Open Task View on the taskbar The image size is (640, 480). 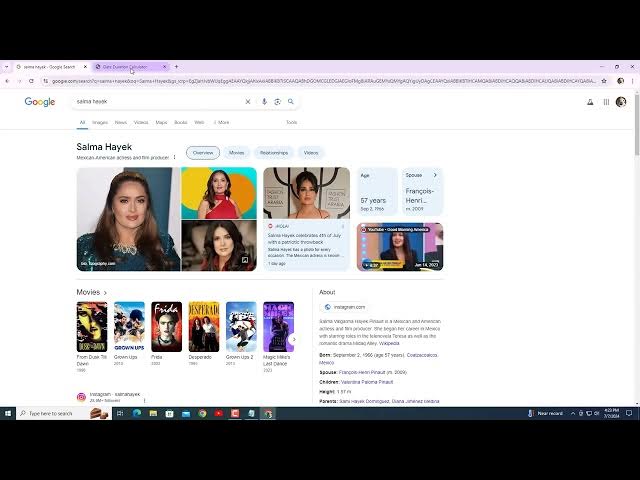click(x=120, y=413)
